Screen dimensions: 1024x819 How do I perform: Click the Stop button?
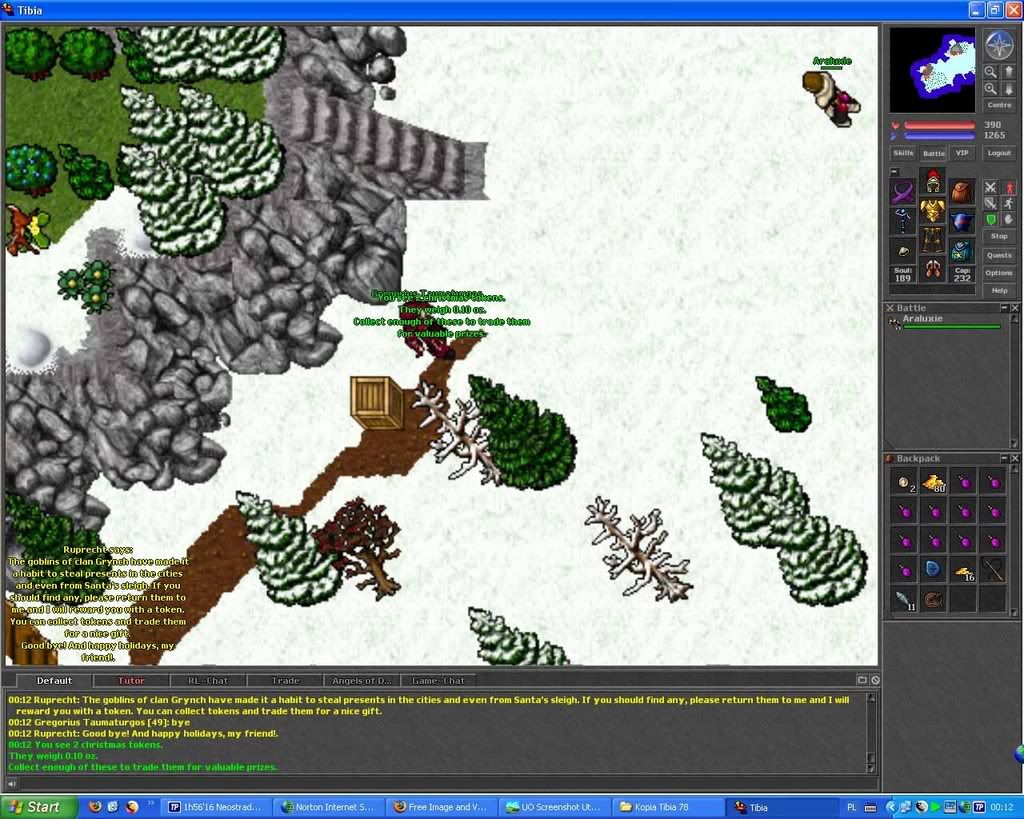click(x=999, y=236)
